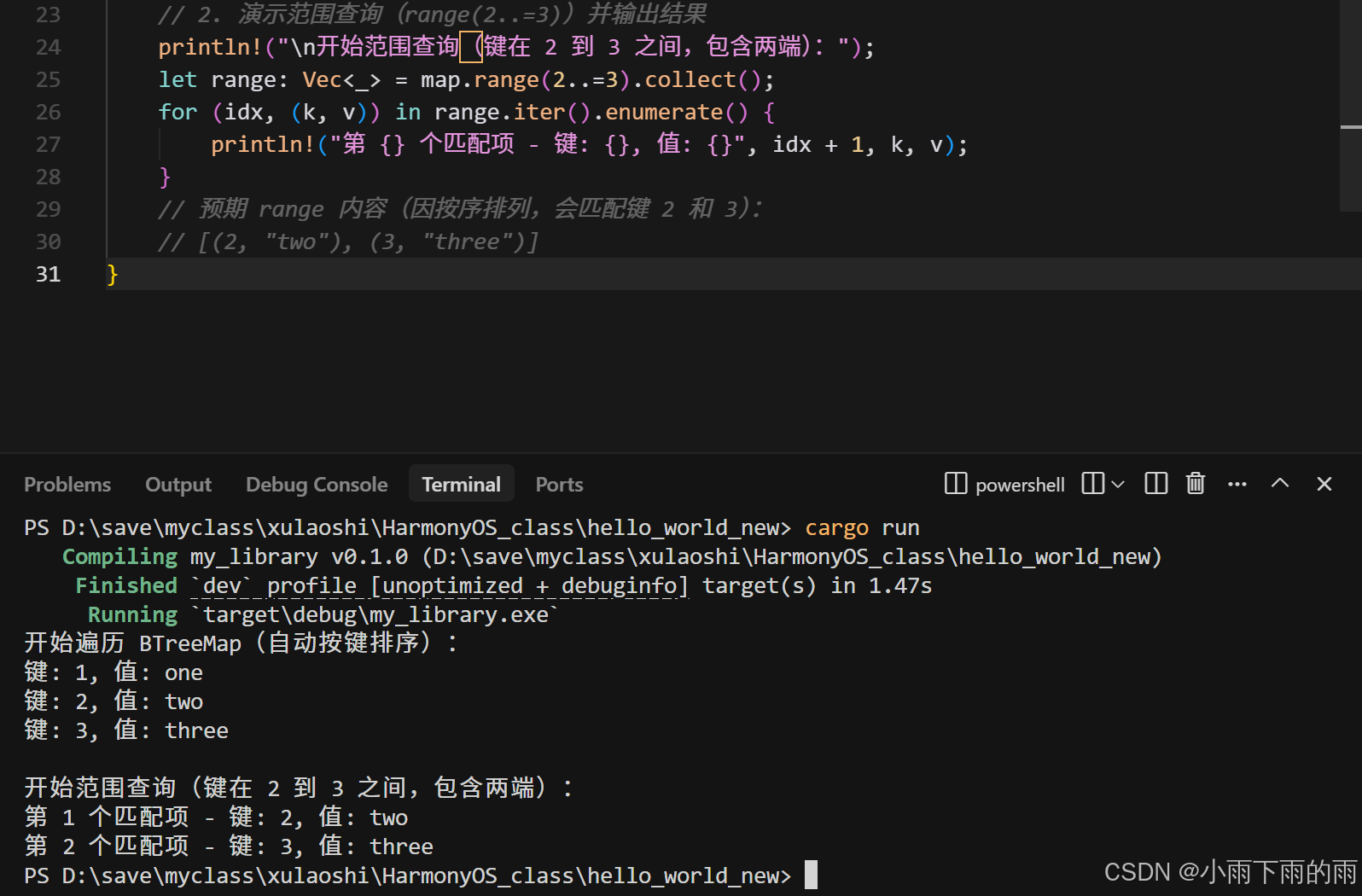Image resolution: width=1362 pixels, height=896 pixels.
Task: Click the 'dev' profile text in terminal
Action: tap(222, 586)
